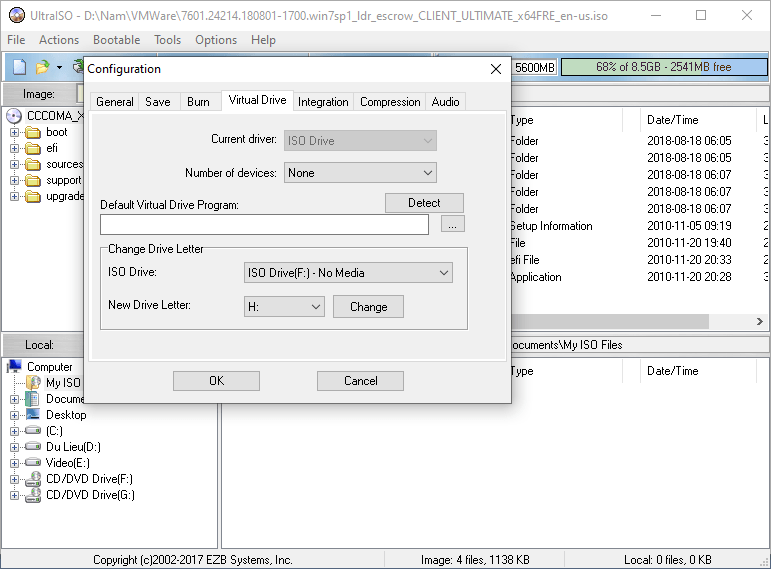The image size is (771, 569).
Task: Click the 68% of 8.5GB capacity bar
Action: tap(664, 67)
